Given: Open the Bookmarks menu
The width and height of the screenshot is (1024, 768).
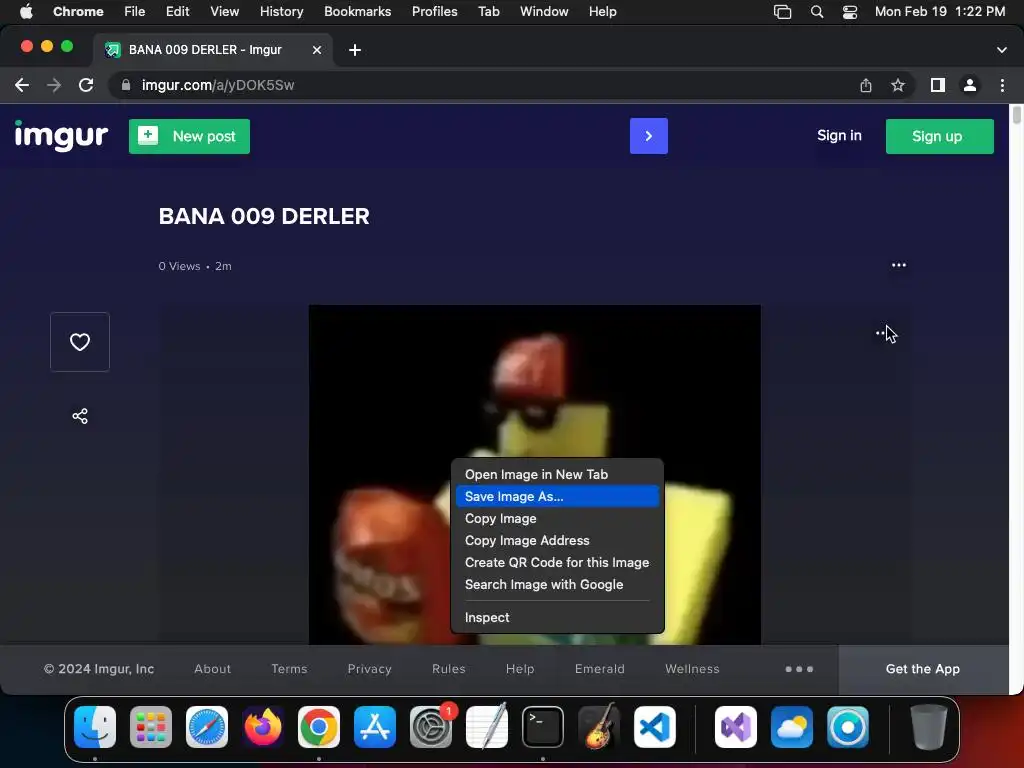Looking at the screenshot, I should coord(357,11).
